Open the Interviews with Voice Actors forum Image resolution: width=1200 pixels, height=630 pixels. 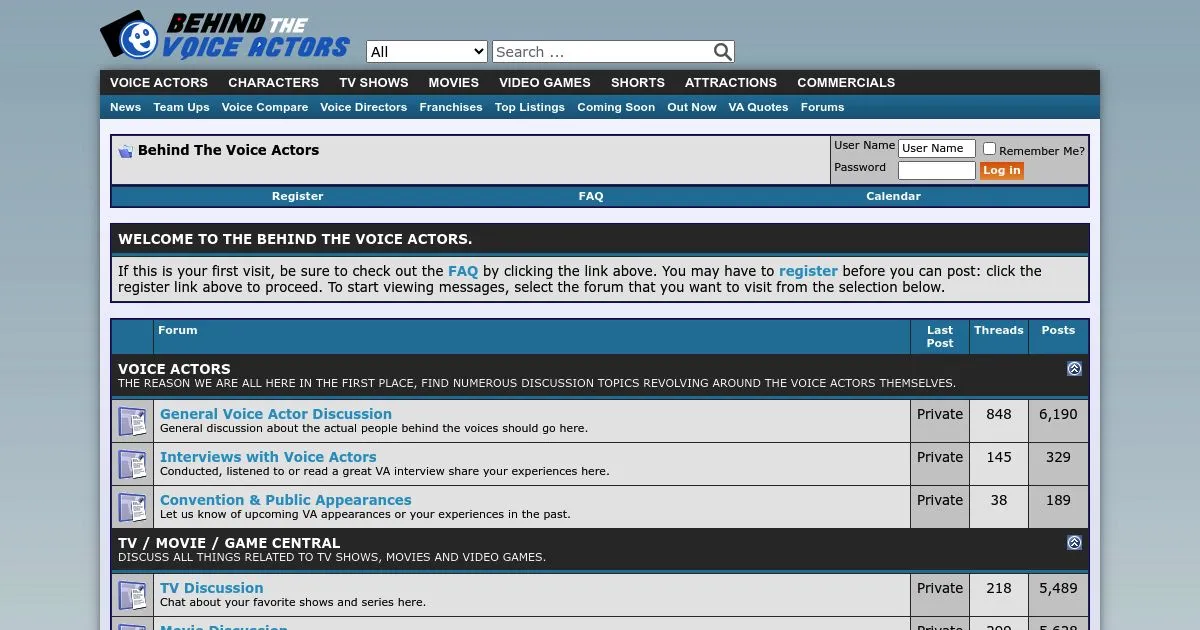pyautogui.click(x=268, y=457)
